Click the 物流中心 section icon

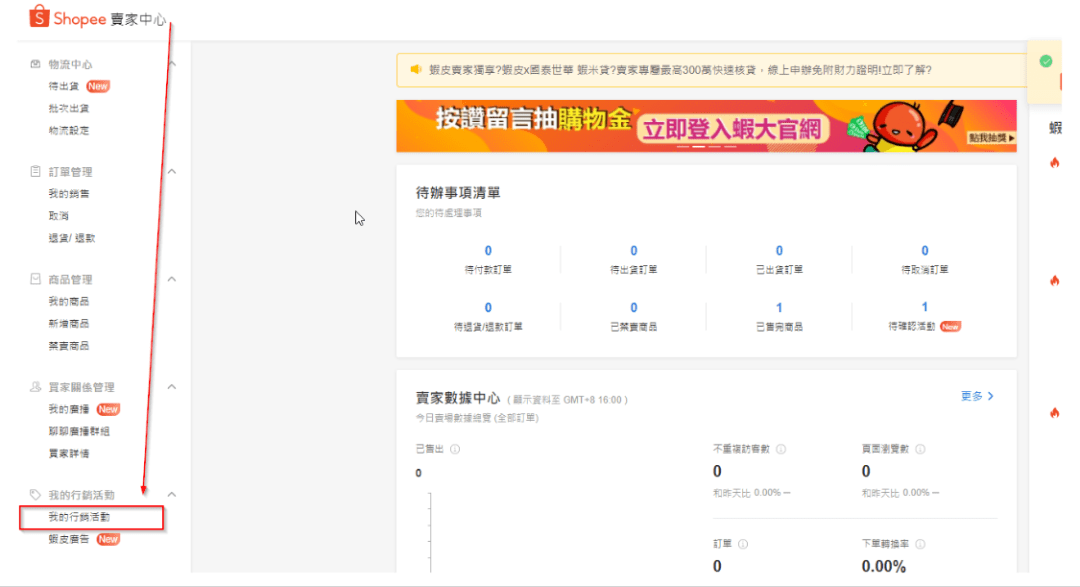tap(35, 64)
